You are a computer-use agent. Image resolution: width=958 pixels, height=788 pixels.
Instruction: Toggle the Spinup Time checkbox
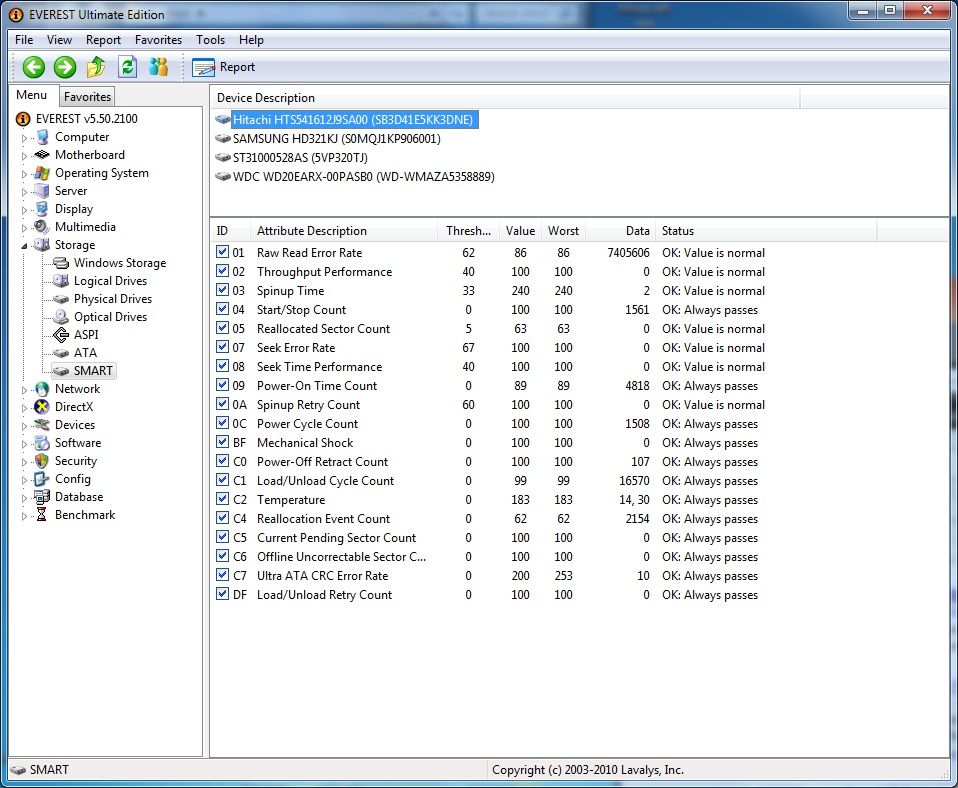[222, 290]
